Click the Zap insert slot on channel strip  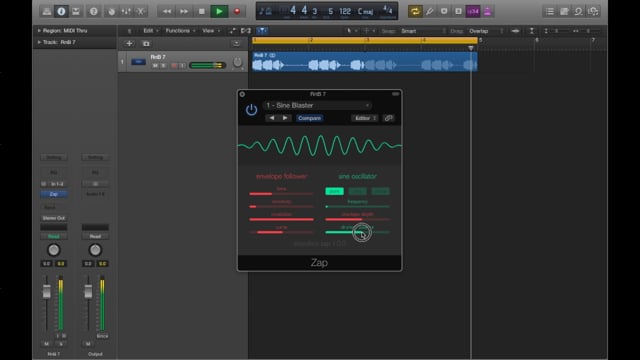pos(53,194)
